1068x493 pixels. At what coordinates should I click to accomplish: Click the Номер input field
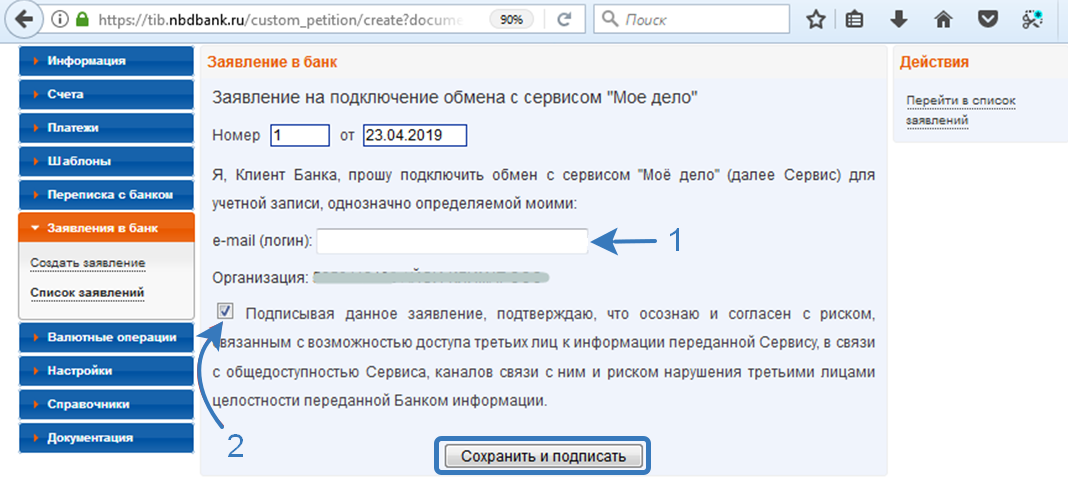(300, 135)
